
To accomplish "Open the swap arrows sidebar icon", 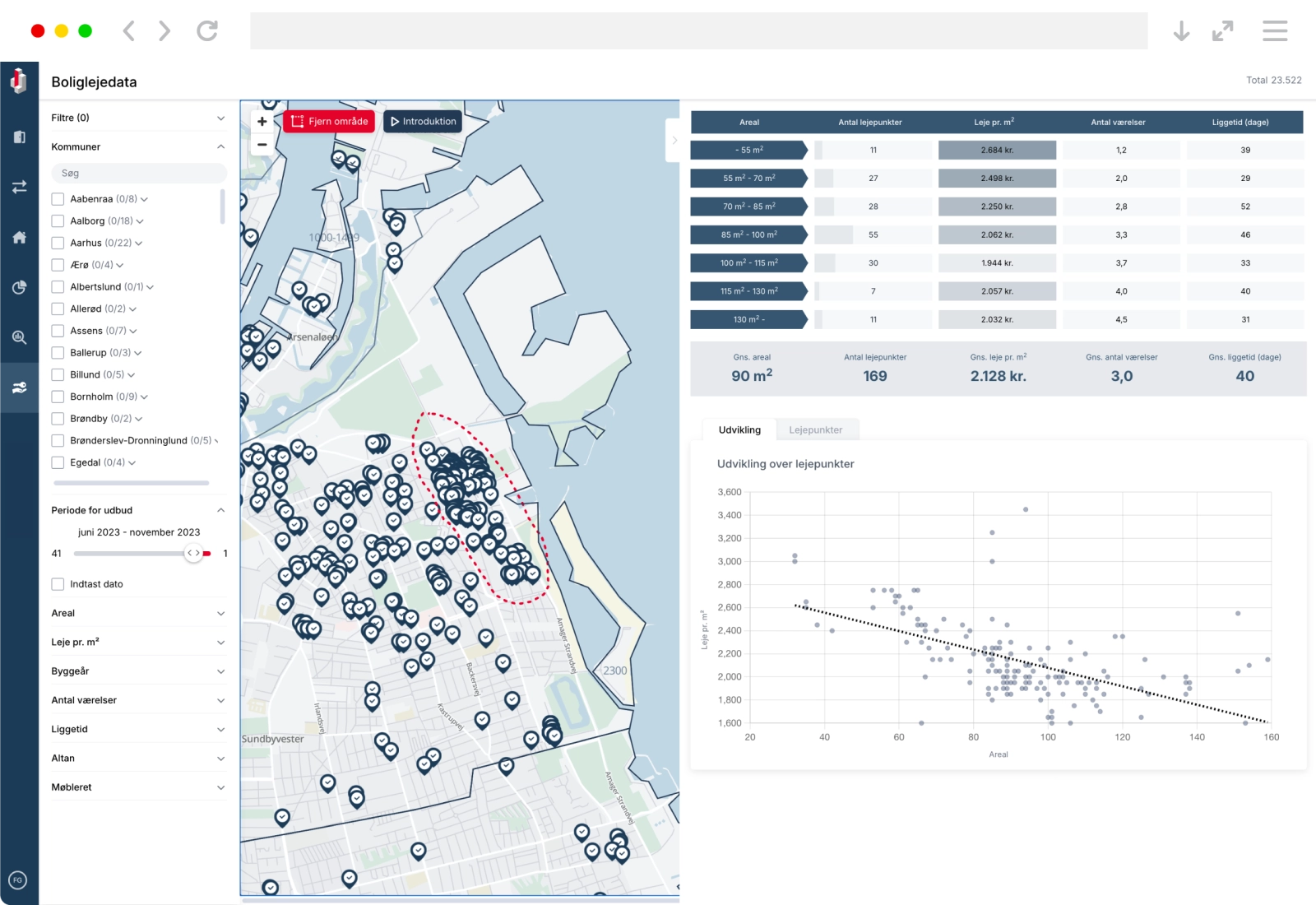I will point(19,188).
